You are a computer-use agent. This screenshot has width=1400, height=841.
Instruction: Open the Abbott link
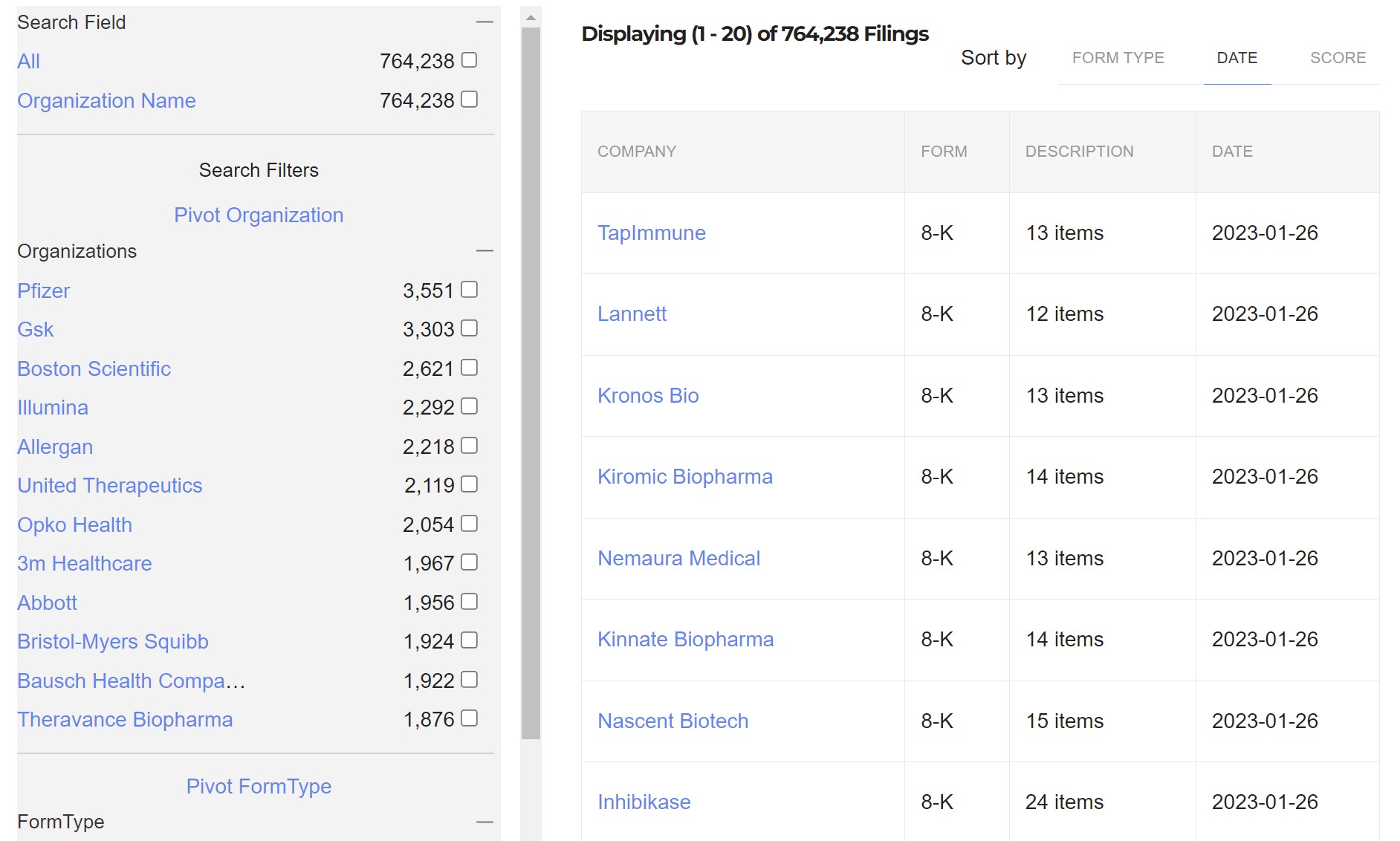pos(47,603)
